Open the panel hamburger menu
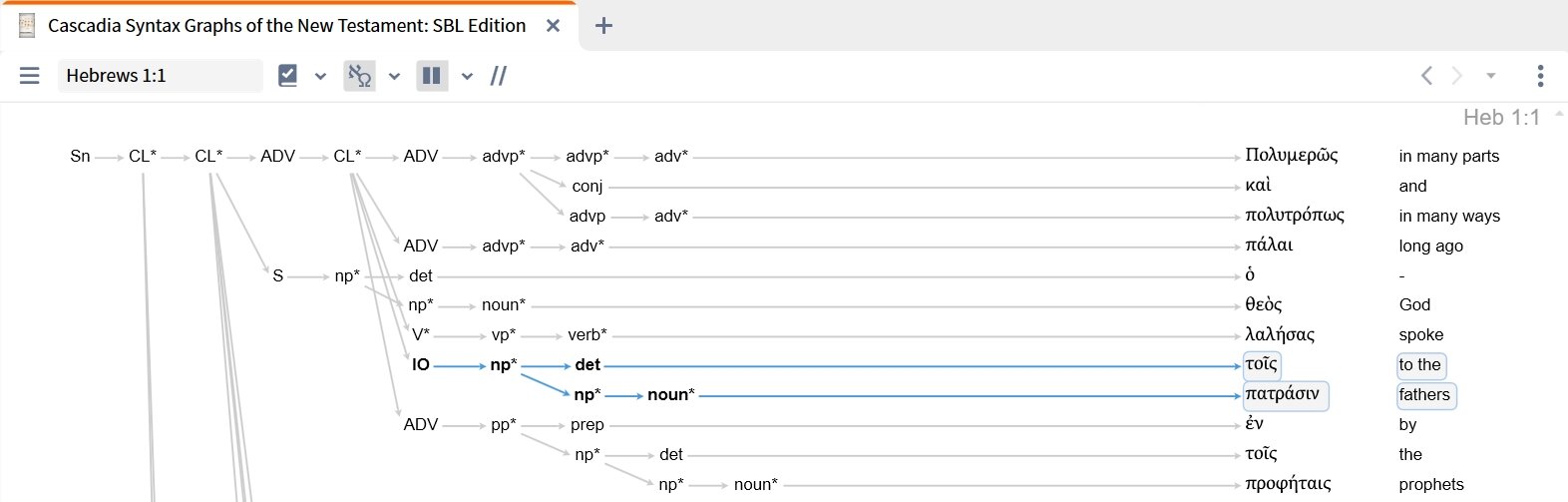 pos(30,76)
